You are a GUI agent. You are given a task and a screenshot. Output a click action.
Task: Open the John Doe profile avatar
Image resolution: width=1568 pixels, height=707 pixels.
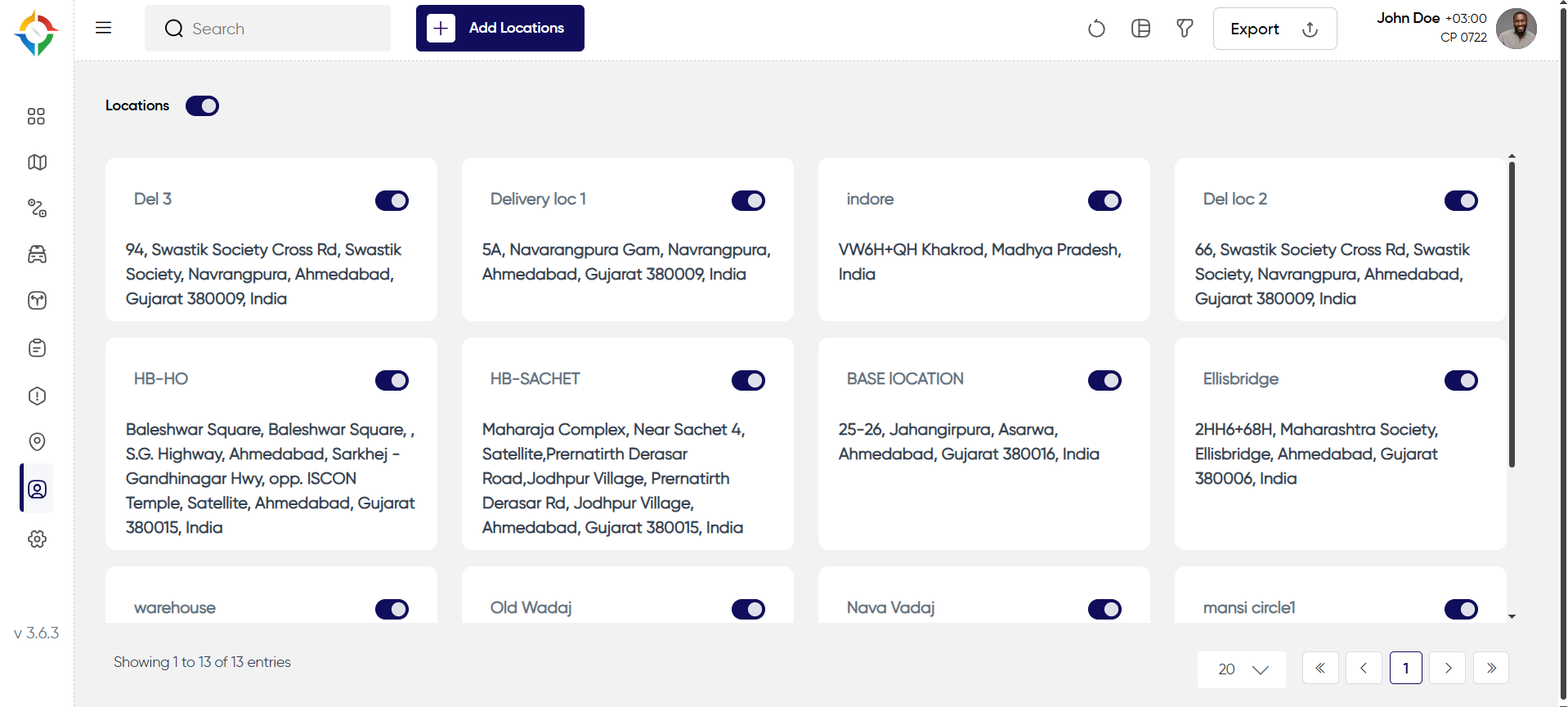point(1516,29)
